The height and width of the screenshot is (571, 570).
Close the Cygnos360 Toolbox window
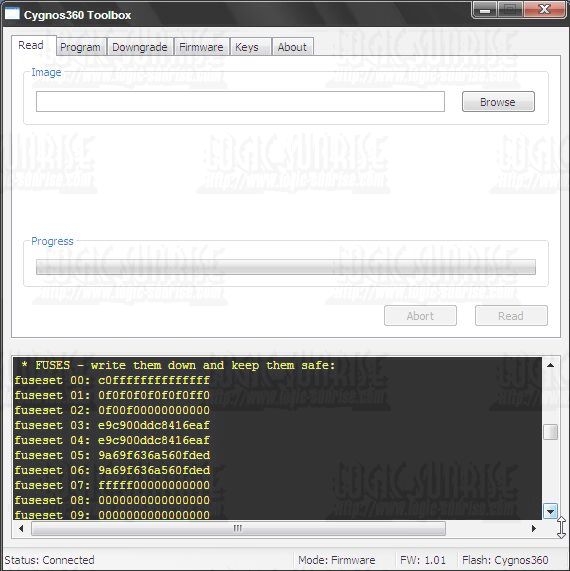[x=545, y=10]
